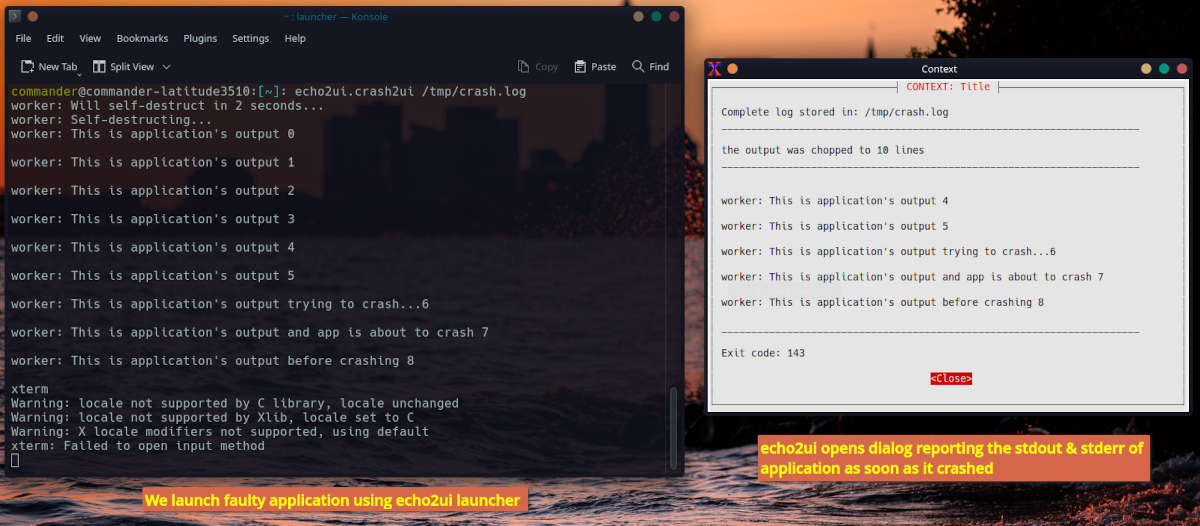Click the Find toolbar button
The width and height of the screenshot is (1200, 526).
[x=650, y=67]
